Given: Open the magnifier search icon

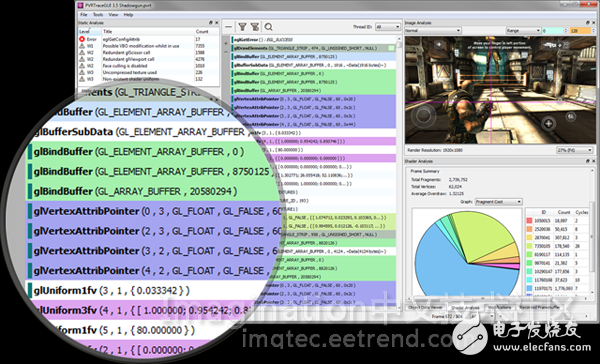Looking at the screenshot, I should [x=269, y=27].
